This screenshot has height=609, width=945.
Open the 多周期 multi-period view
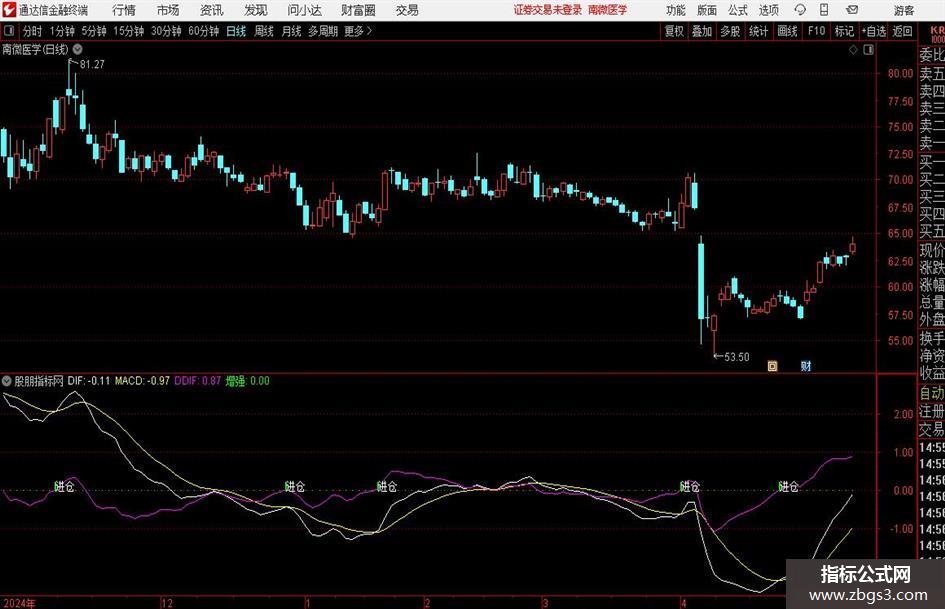coord(322,31)
